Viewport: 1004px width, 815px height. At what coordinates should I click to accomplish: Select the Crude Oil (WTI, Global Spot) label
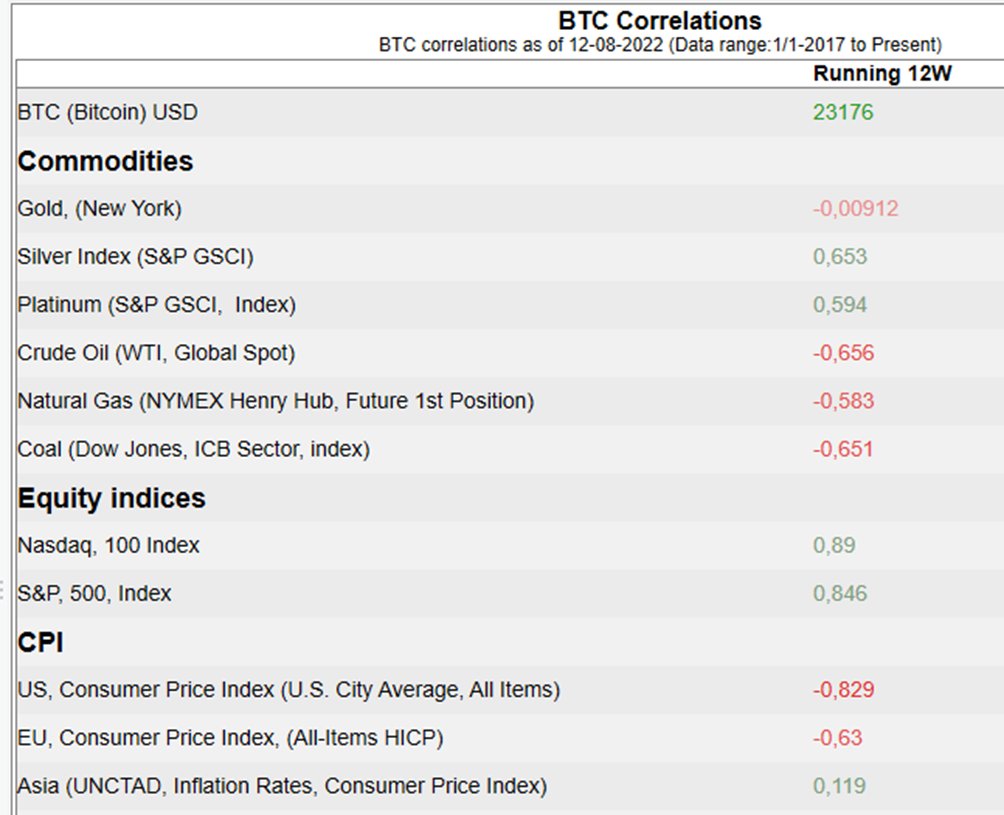click(x=156, y=353)
